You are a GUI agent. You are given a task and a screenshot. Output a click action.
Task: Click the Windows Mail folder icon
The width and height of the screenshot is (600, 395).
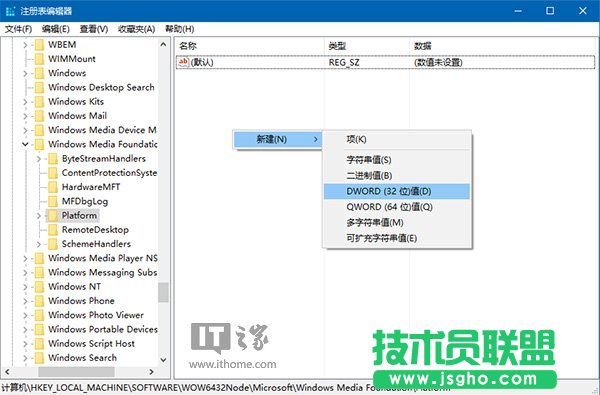click(x=39, y=116)
